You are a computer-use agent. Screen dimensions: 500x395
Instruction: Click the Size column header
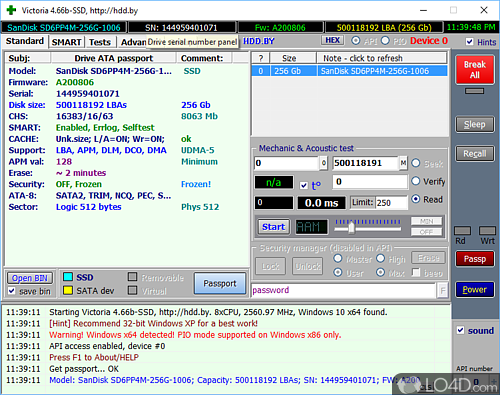(293, 58)
